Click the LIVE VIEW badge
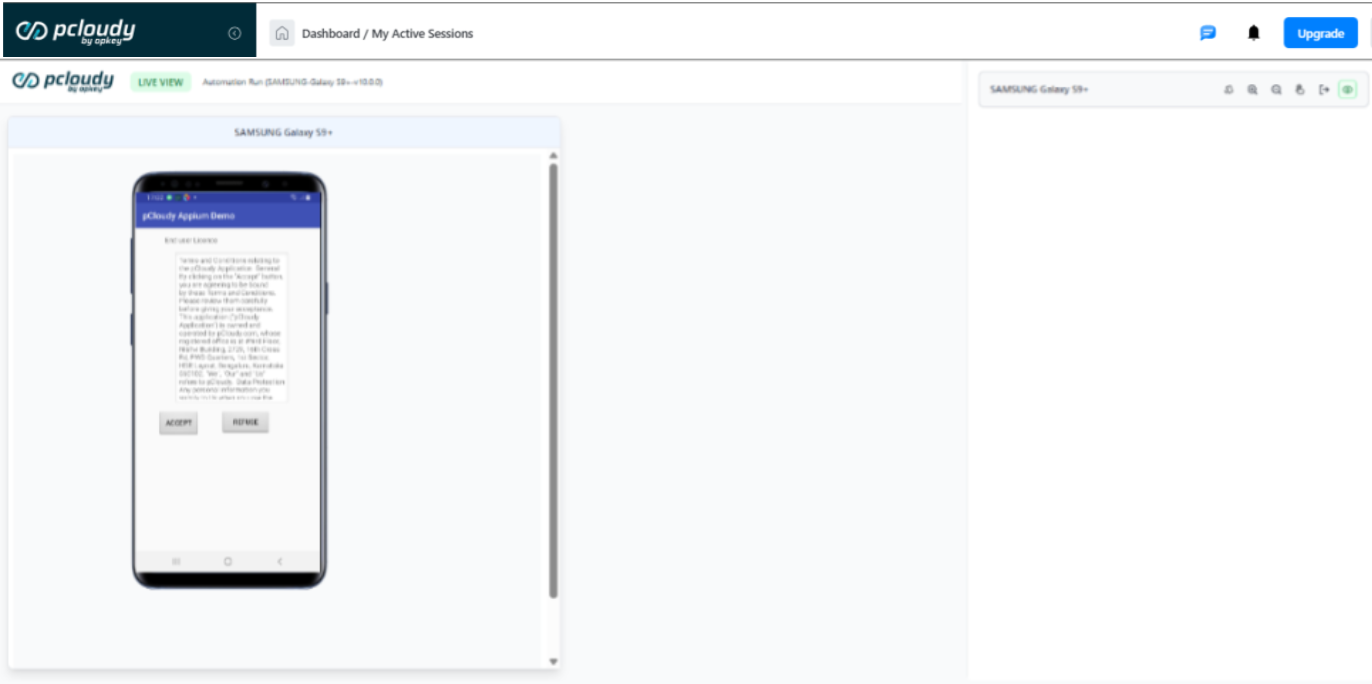The height and width of the screenshot is (684, 1372). [160, 82]
